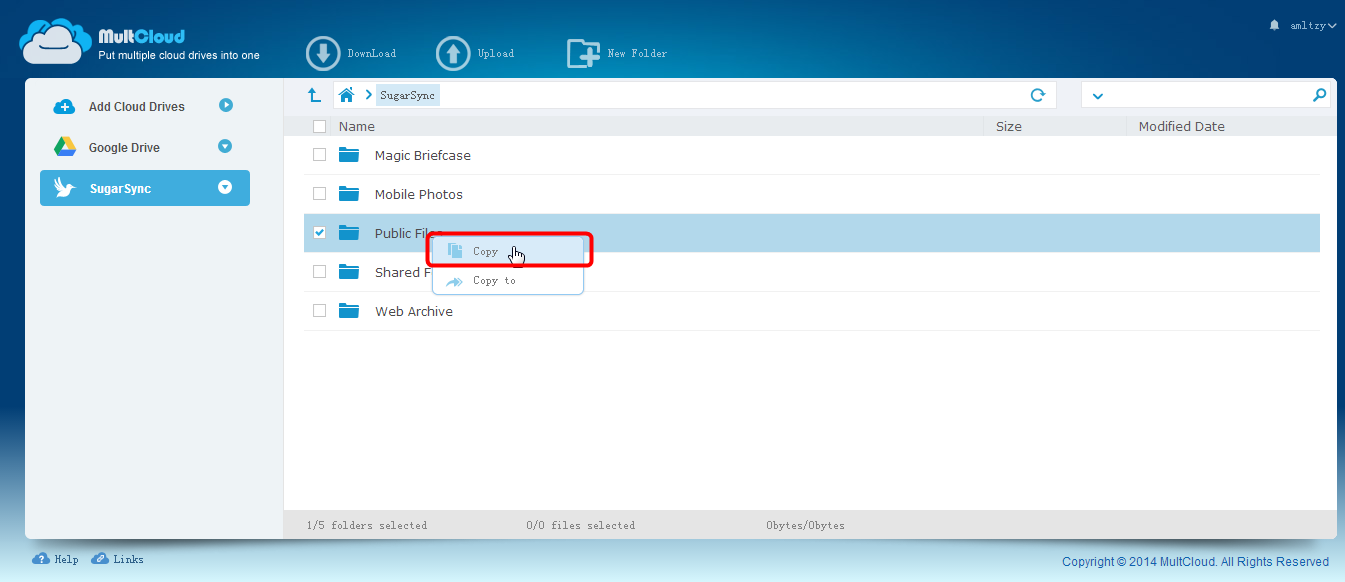Click the SugarSync bird icon

(x=65, y=188)
